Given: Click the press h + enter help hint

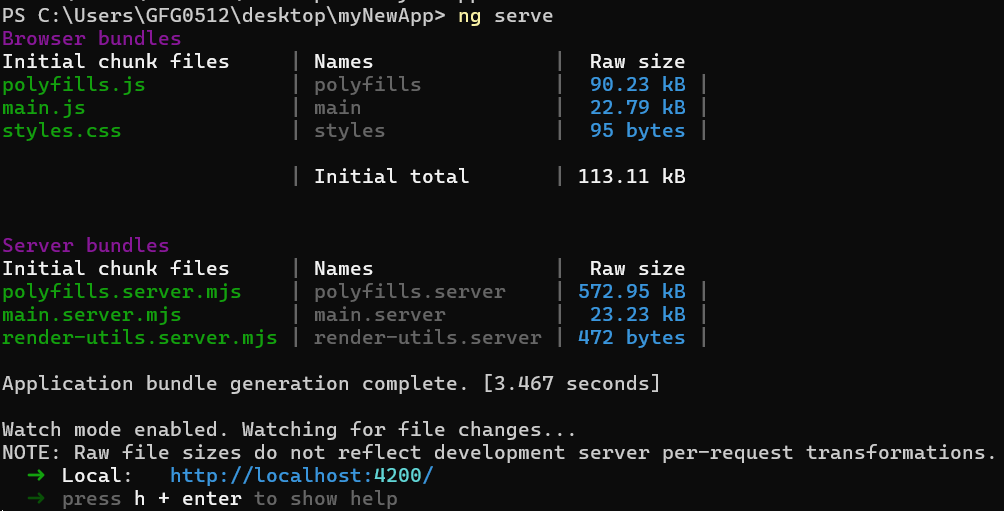Looking at the screenshot, I should click(x=230, y=498).
